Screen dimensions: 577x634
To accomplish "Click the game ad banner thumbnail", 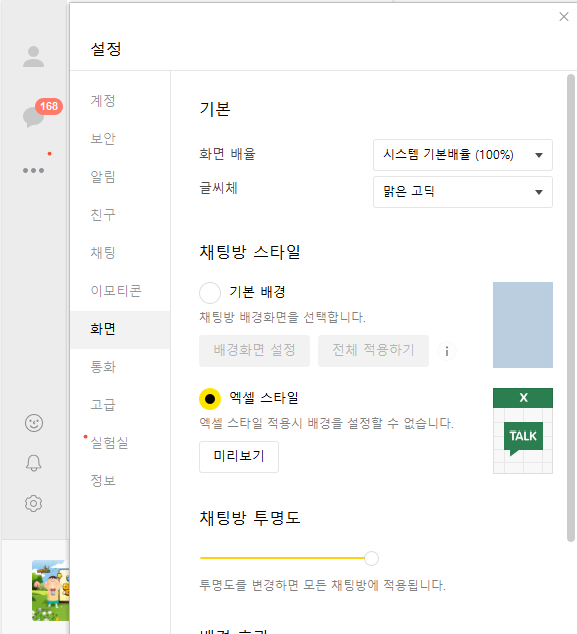I will coord(51,590).
